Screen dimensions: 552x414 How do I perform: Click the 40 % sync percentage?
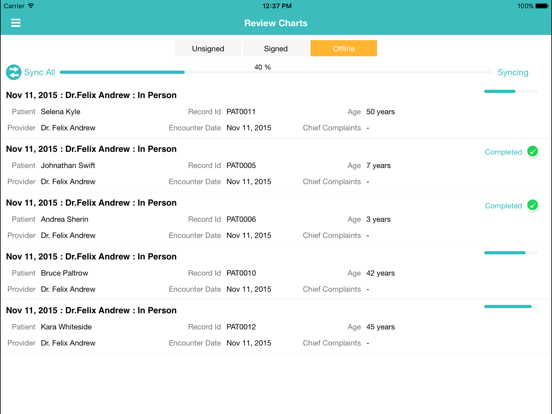tap(263, 67)
